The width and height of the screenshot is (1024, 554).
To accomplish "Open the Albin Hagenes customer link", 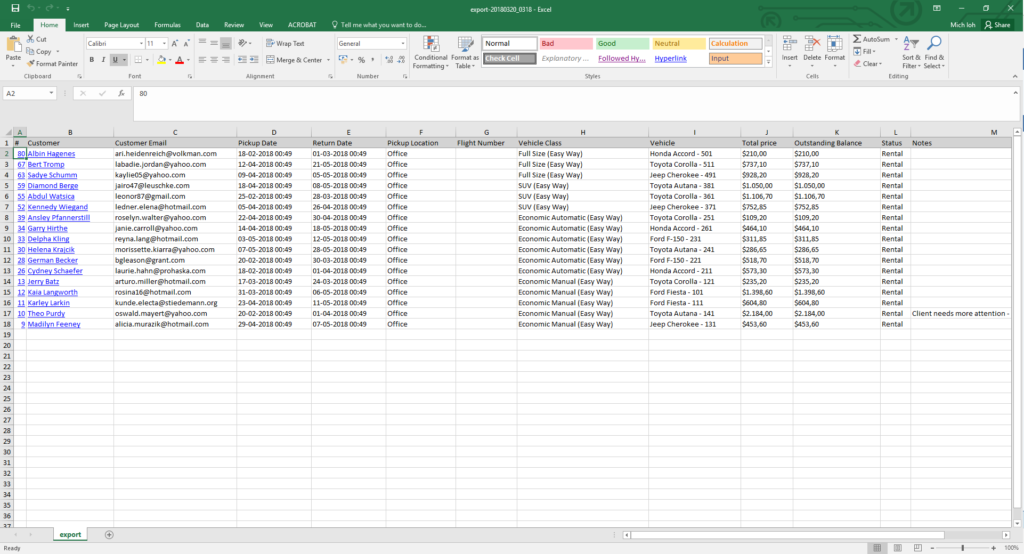I will (x=51, y=153).
